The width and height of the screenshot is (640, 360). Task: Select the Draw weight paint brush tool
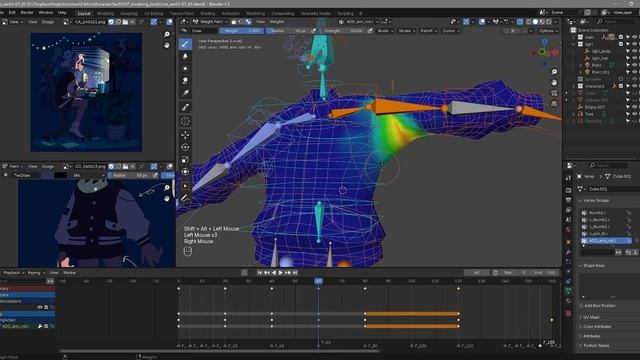185,44
